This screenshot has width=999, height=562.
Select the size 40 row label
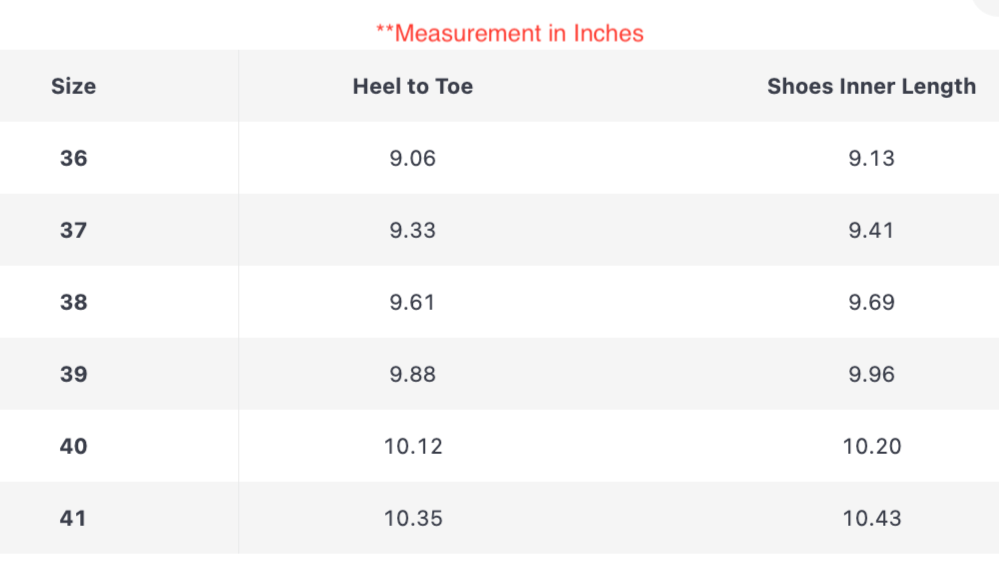point(73,446)
